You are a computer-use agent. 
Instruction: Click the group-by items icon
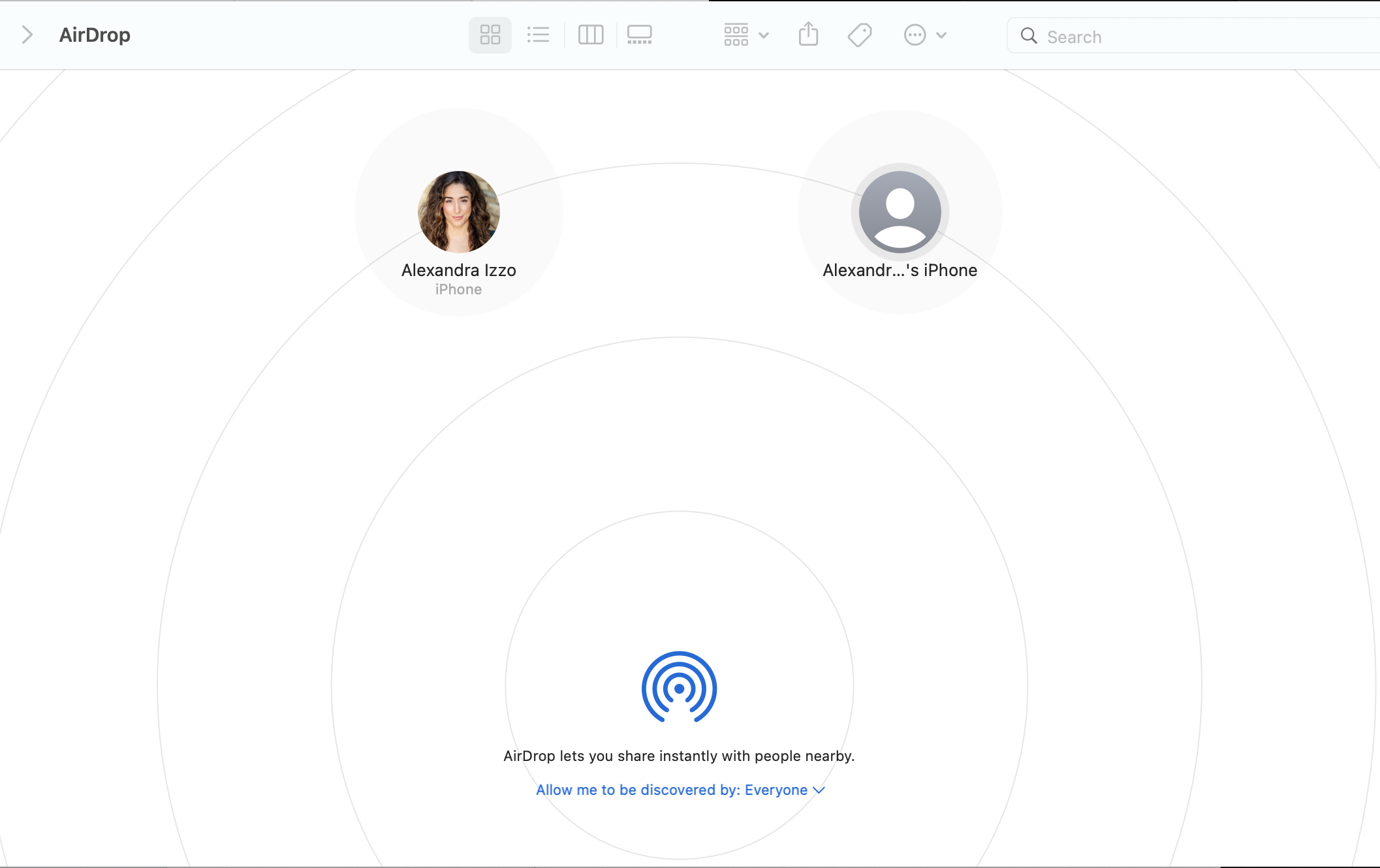coord(736,35)
